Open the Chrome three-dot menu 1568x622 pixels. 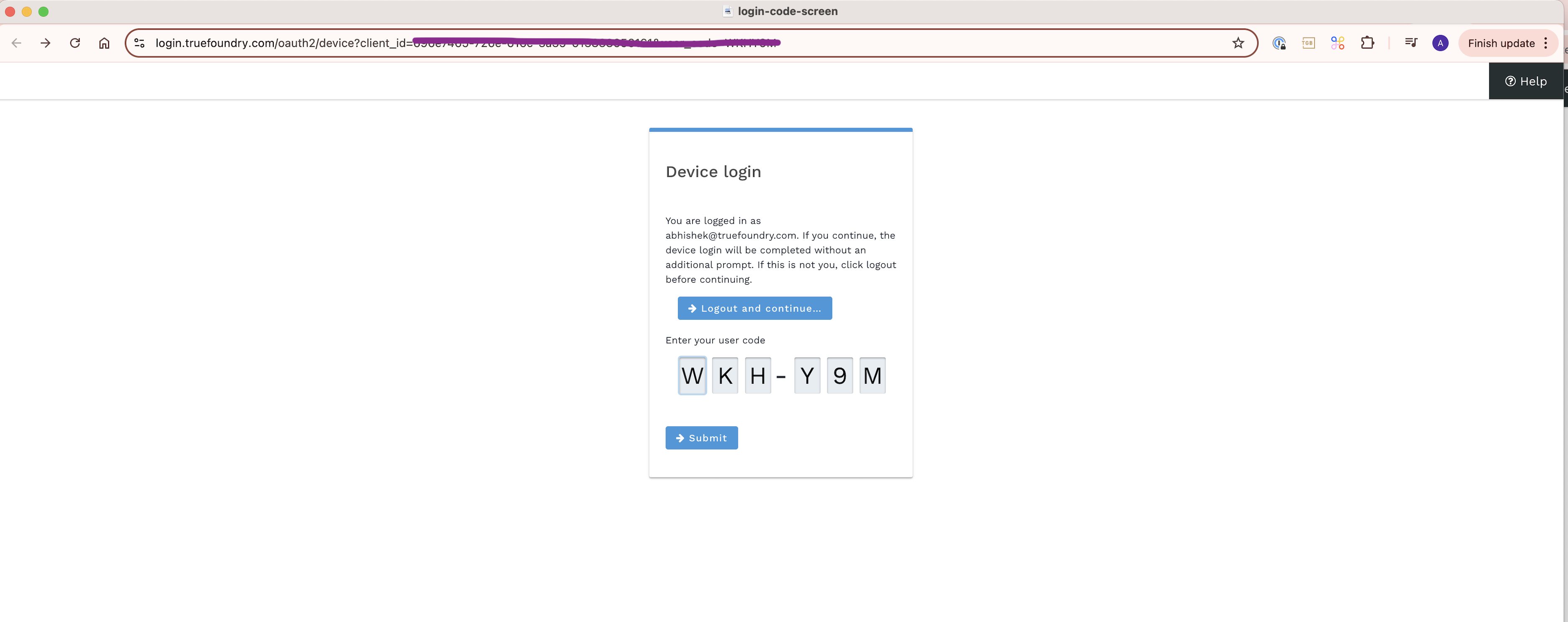[1545, 43]
